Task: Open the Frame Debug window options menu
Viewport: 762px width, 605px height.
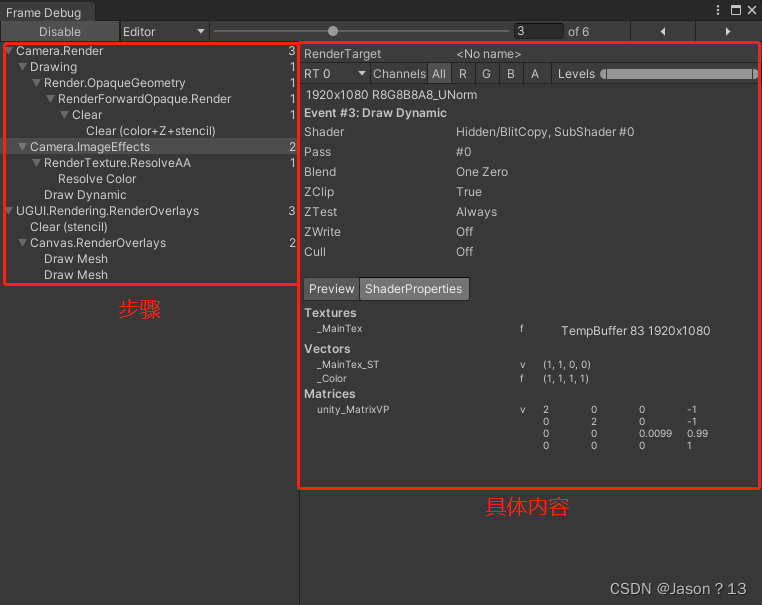Action: (718, 10)
